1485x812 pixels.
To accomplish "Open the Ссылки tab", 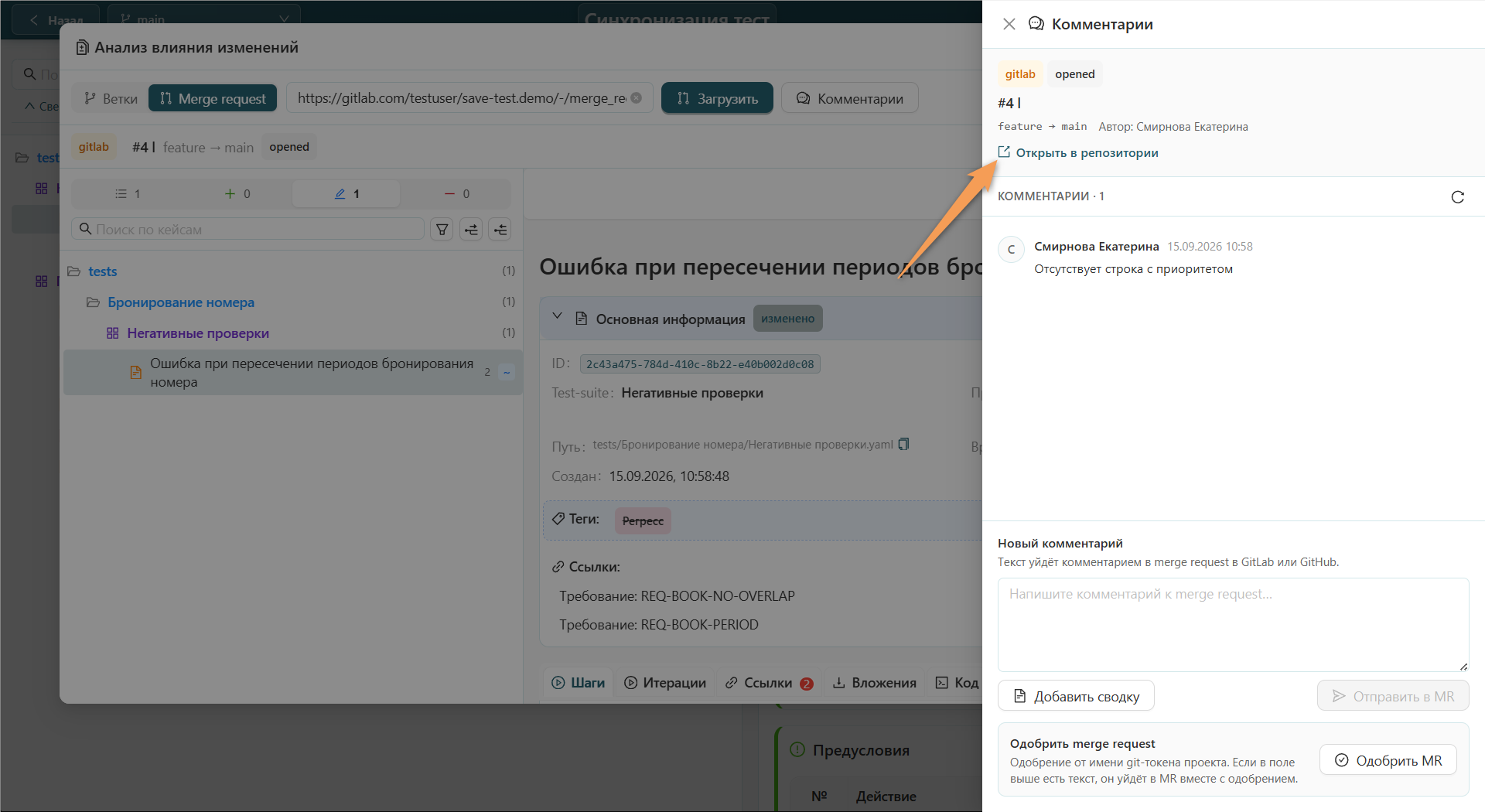I will coord(769,683).
